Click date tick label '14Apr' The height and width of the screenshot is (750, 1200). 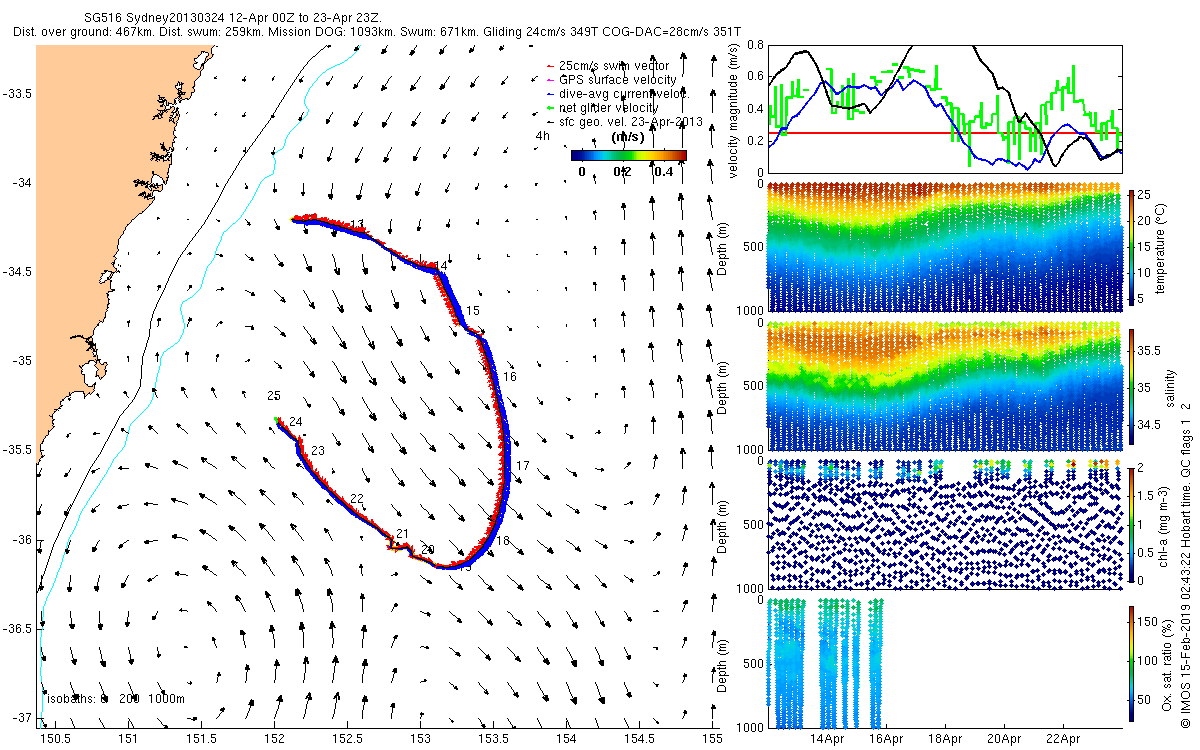[828, 739]
